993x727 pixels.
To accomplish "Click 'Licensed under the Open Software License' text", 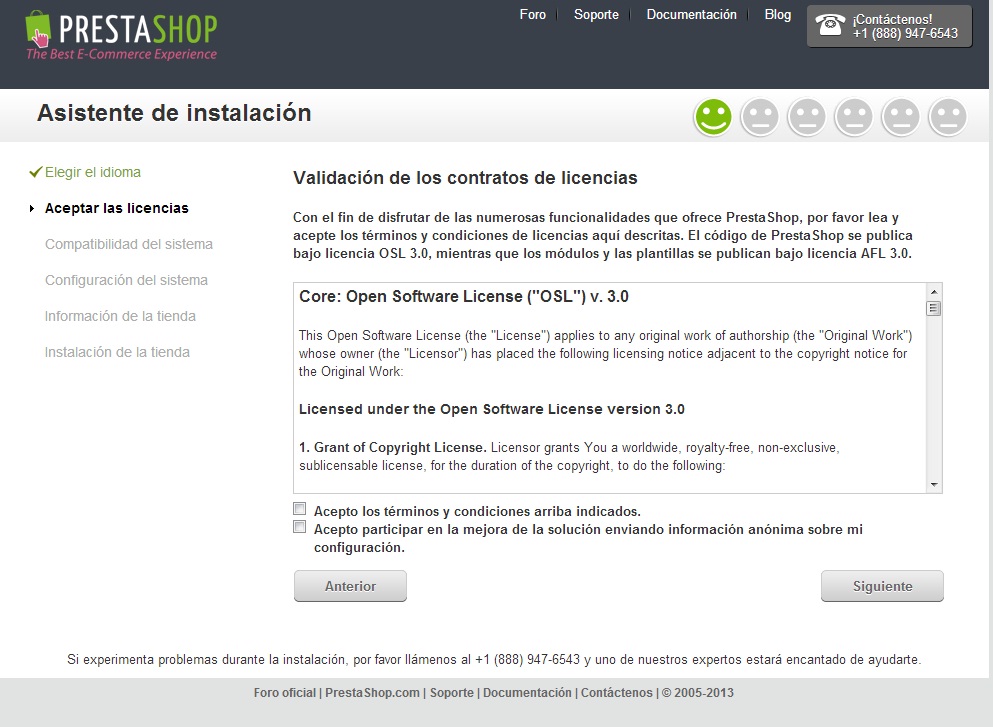I will [491, 409].
